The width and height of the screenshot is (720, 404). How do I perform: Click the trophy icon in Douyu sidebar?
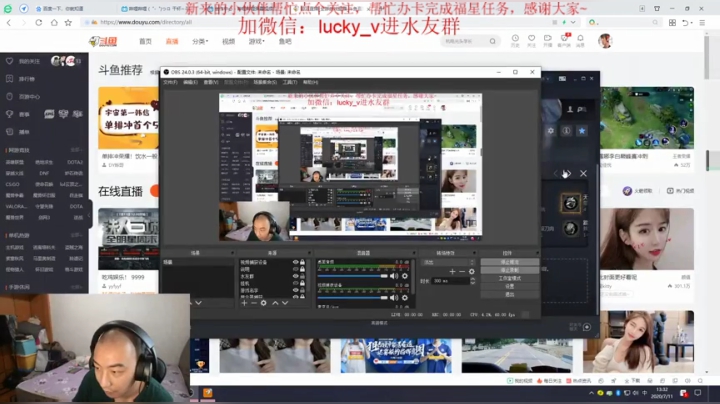(x=10, y=114)
